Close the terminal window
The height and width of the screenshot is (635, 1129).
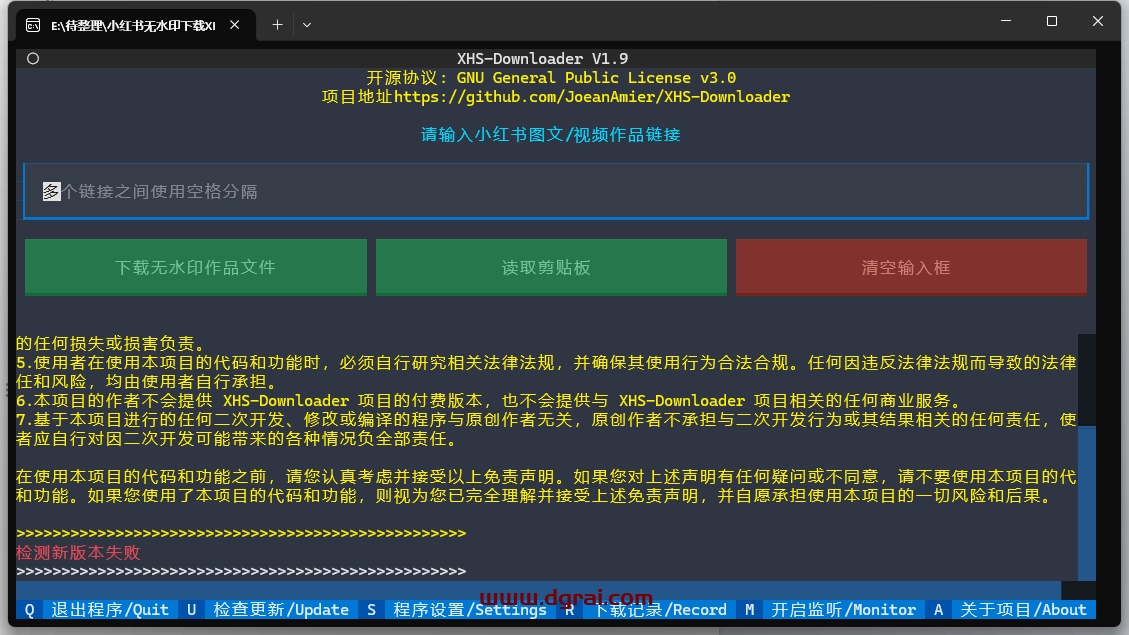[1097, 22]
